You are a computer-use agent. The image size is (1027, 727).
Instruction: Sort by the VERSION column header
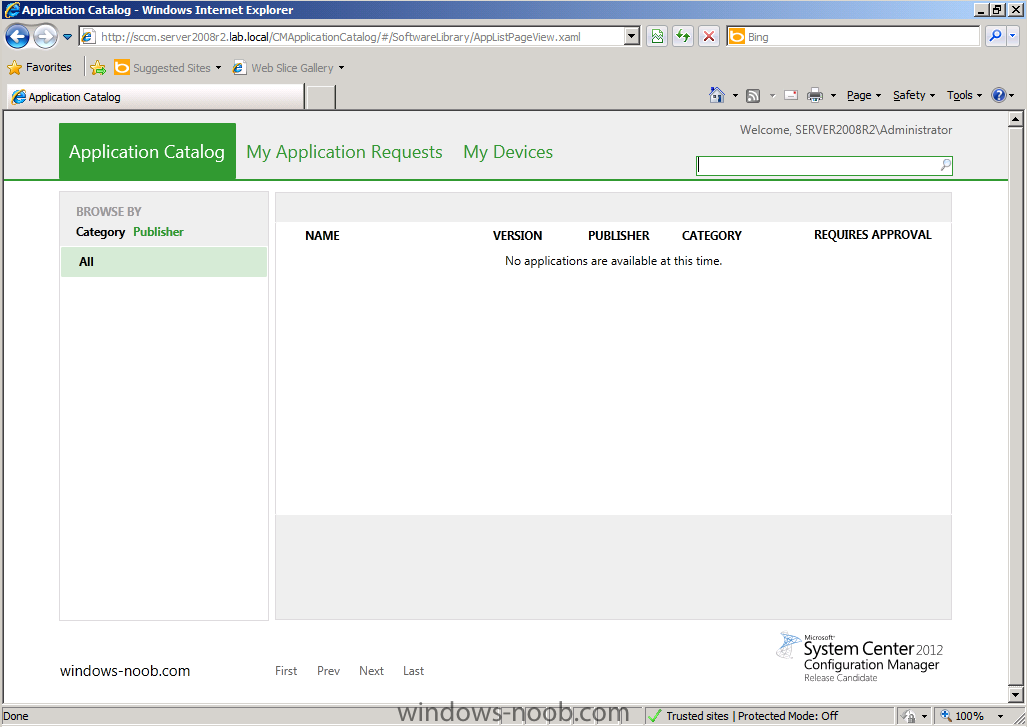[517, 236]
